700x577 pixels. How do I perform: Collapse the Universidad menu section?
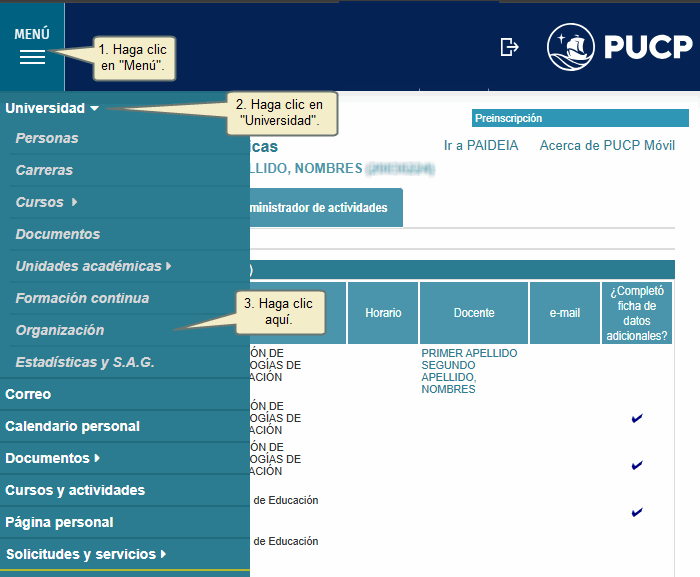(x=52, y=107)
